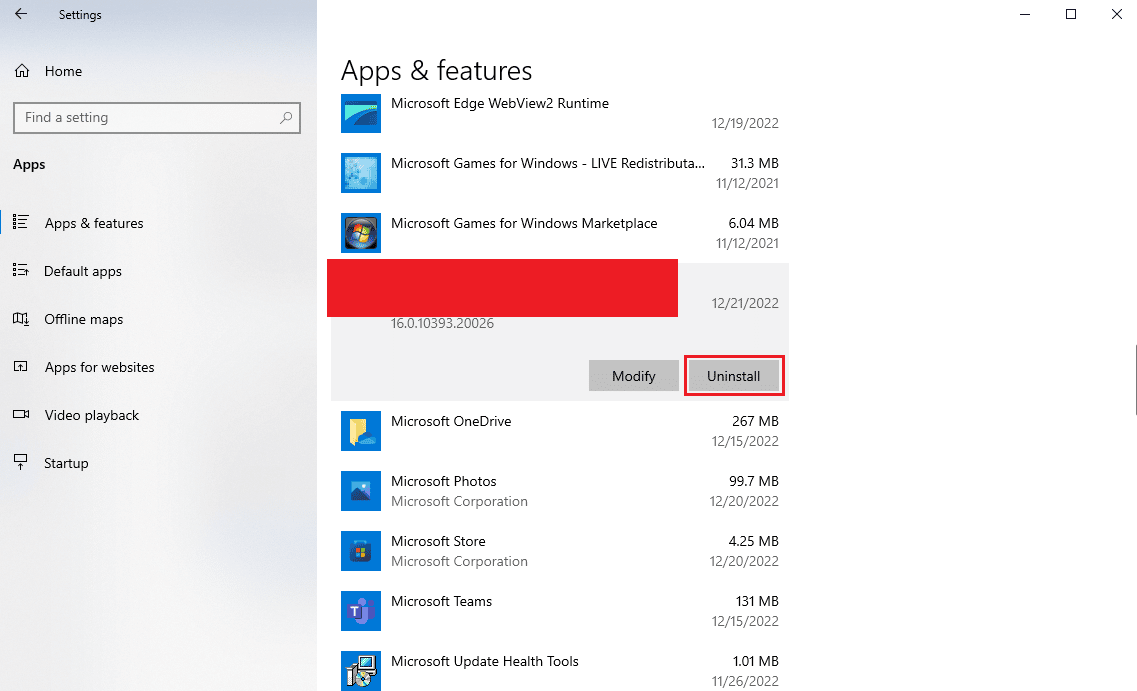Click the 131 MB Teams size

[757, 601]
